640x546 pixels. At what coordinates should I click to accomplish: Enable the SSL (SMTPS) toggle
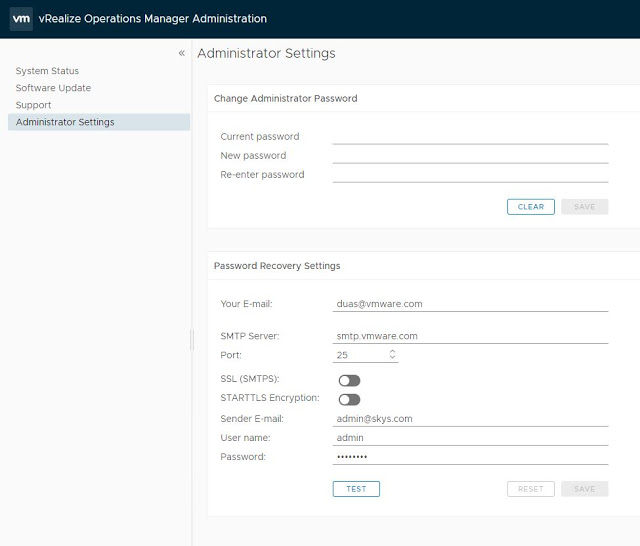pos(349,380)
